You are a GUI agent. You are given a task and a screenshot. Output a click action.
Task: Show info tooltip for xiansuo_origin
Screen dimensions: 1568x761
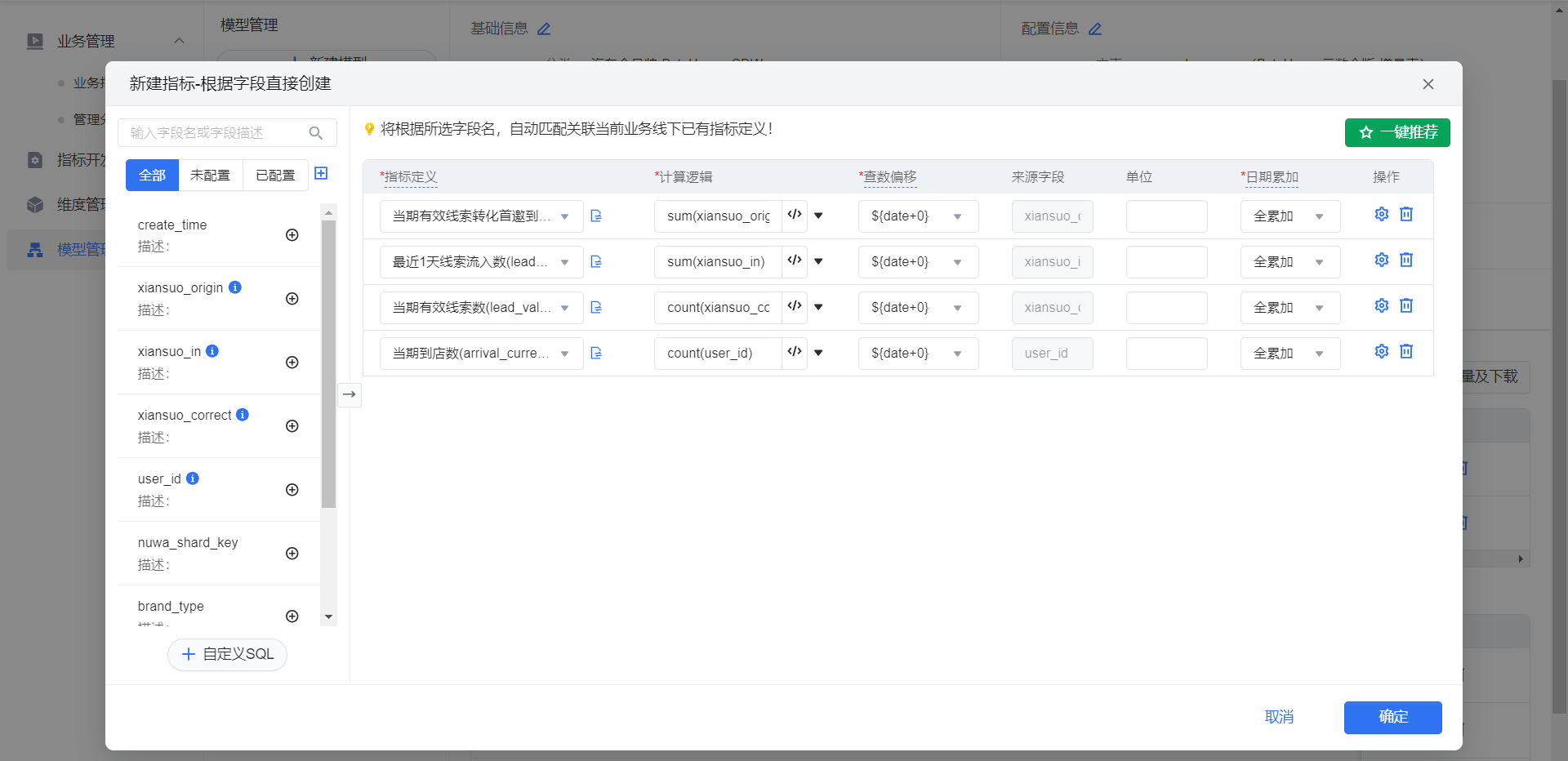click(235, 287)
